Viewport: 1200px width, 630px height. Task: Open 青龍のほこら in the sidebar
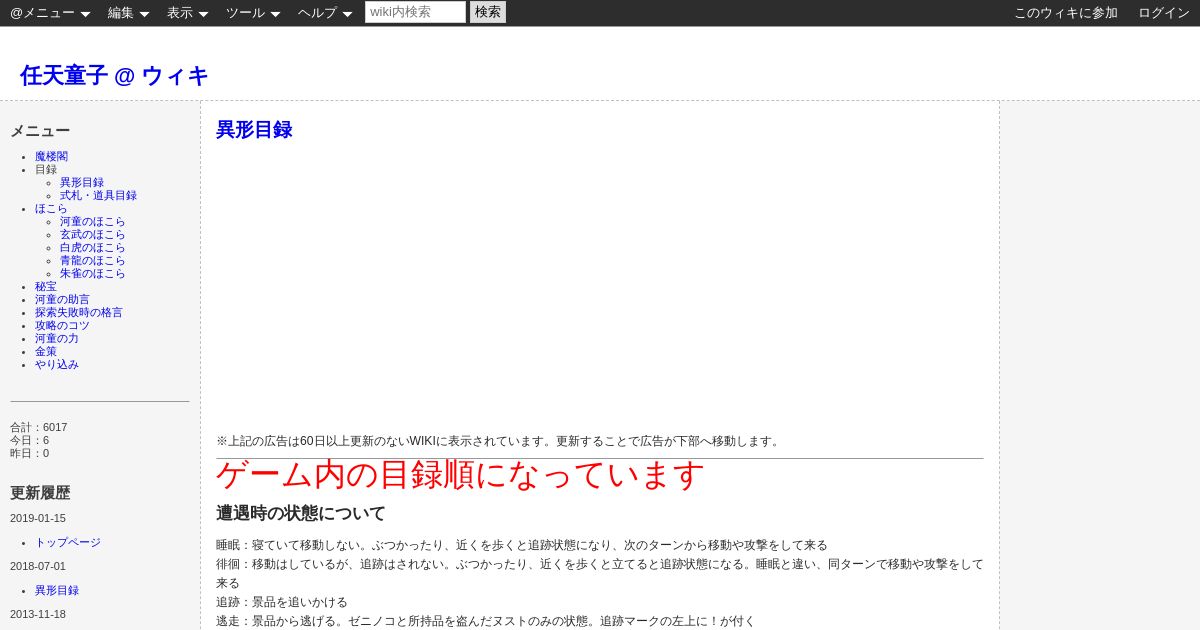93,261
